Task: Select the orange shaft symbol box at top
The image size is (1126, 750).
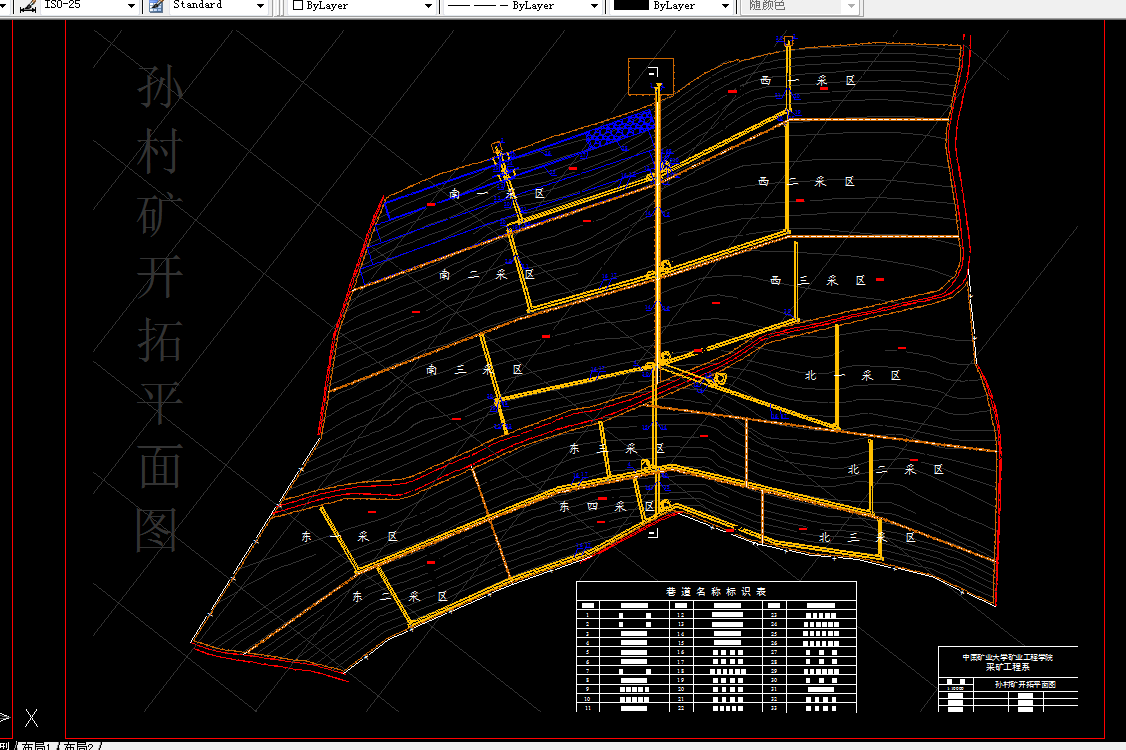Action: pyautogui.click(x=651, y=76)
